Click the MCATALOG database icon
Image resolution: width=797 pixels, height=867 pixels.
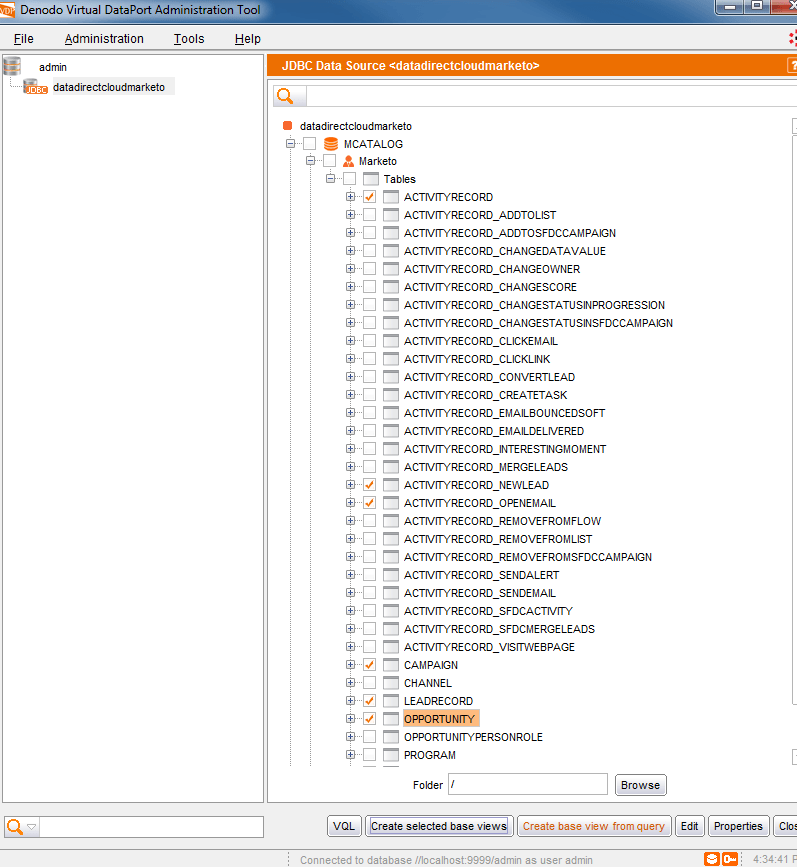click(331, 144)
